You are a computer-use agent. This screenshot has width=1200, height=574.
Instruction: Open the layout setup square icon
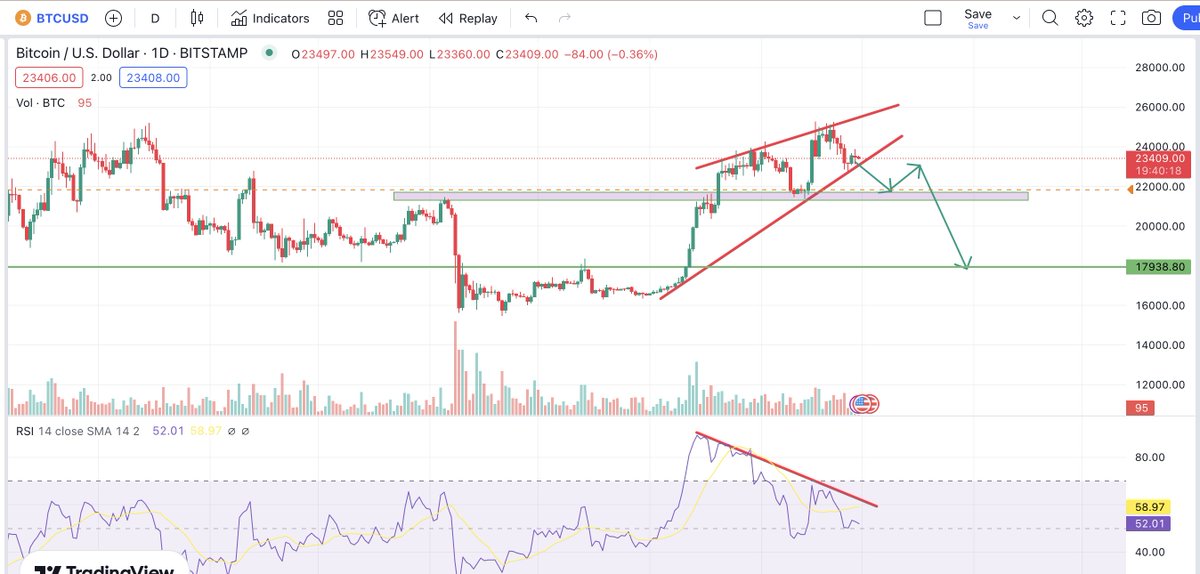(933, 18)
